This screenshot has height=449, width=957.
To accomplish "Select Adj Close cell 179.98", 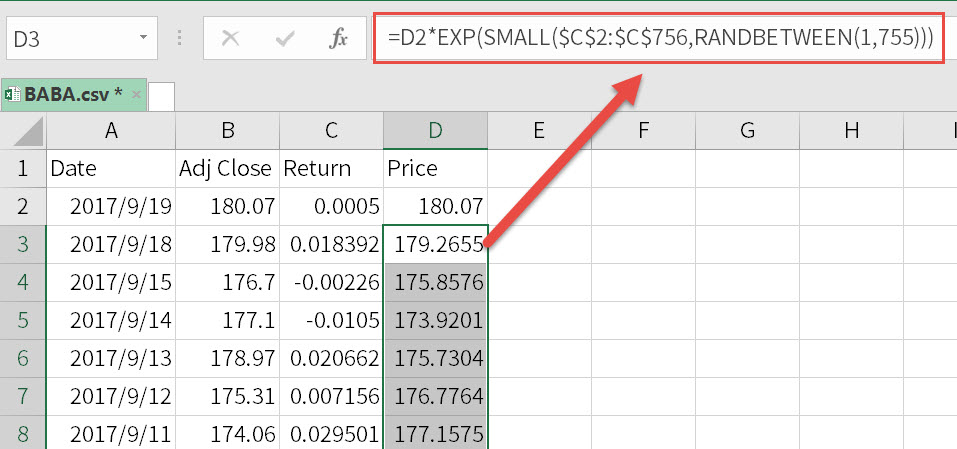I will [228, 245].
